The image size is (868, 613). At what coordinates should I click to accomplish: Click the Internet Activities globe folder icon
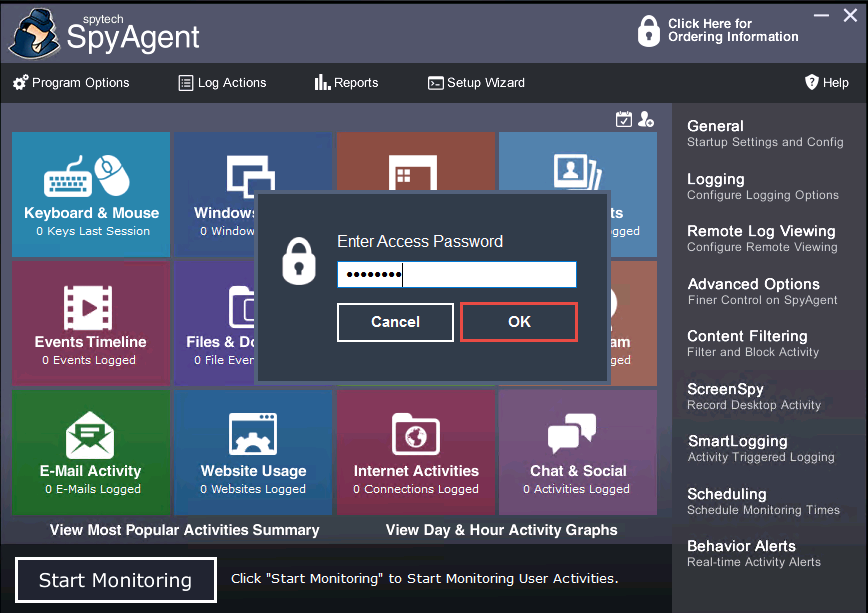[416, 434]
